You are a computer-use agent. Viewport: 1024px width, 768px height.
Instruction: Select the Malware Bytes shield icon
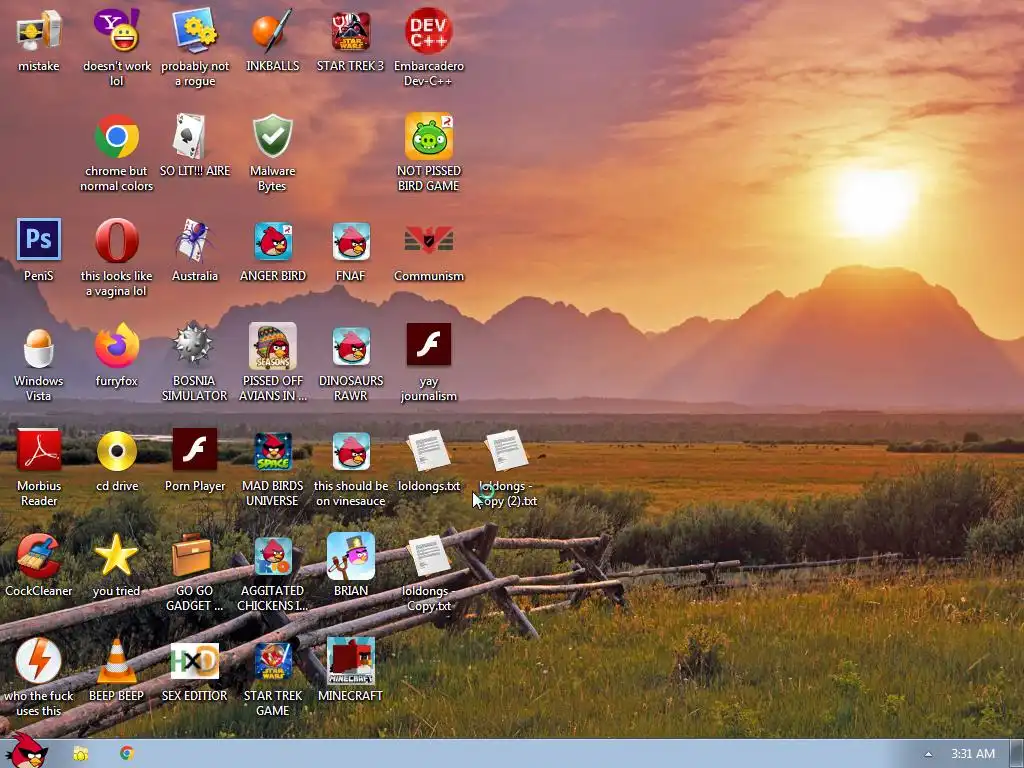point(272,136)
